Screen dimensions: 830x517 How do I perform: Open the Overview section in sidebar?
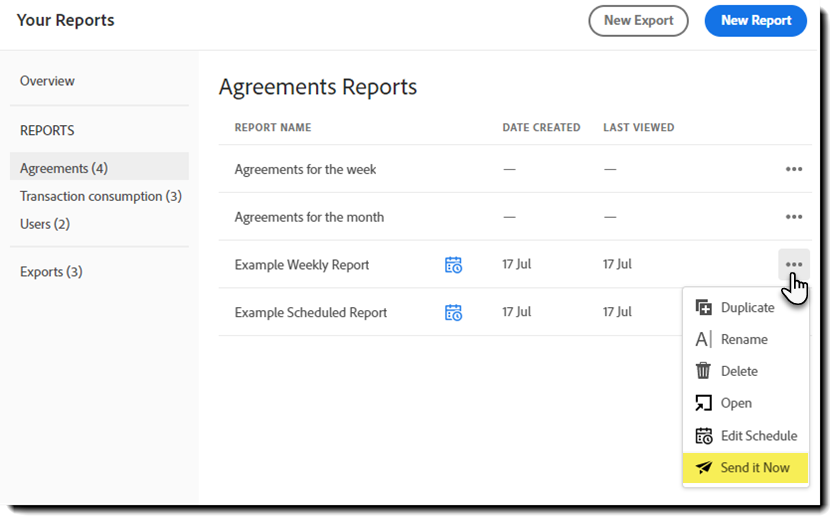tap(47, 81)
